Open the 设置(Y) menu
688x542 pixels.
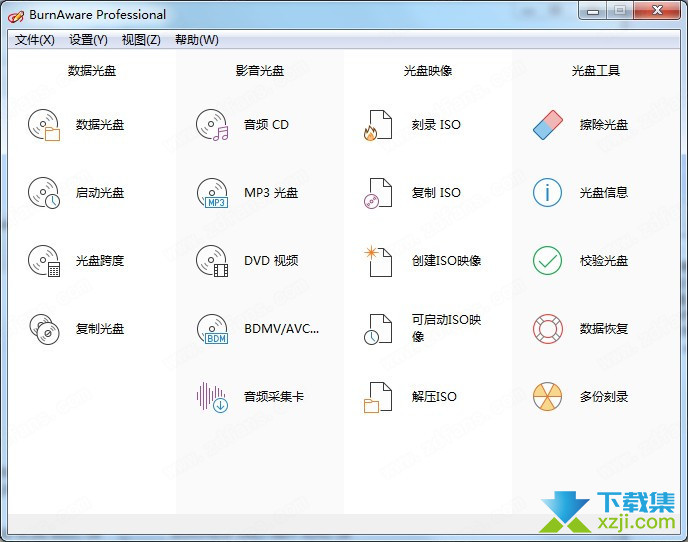pos(88,40)
